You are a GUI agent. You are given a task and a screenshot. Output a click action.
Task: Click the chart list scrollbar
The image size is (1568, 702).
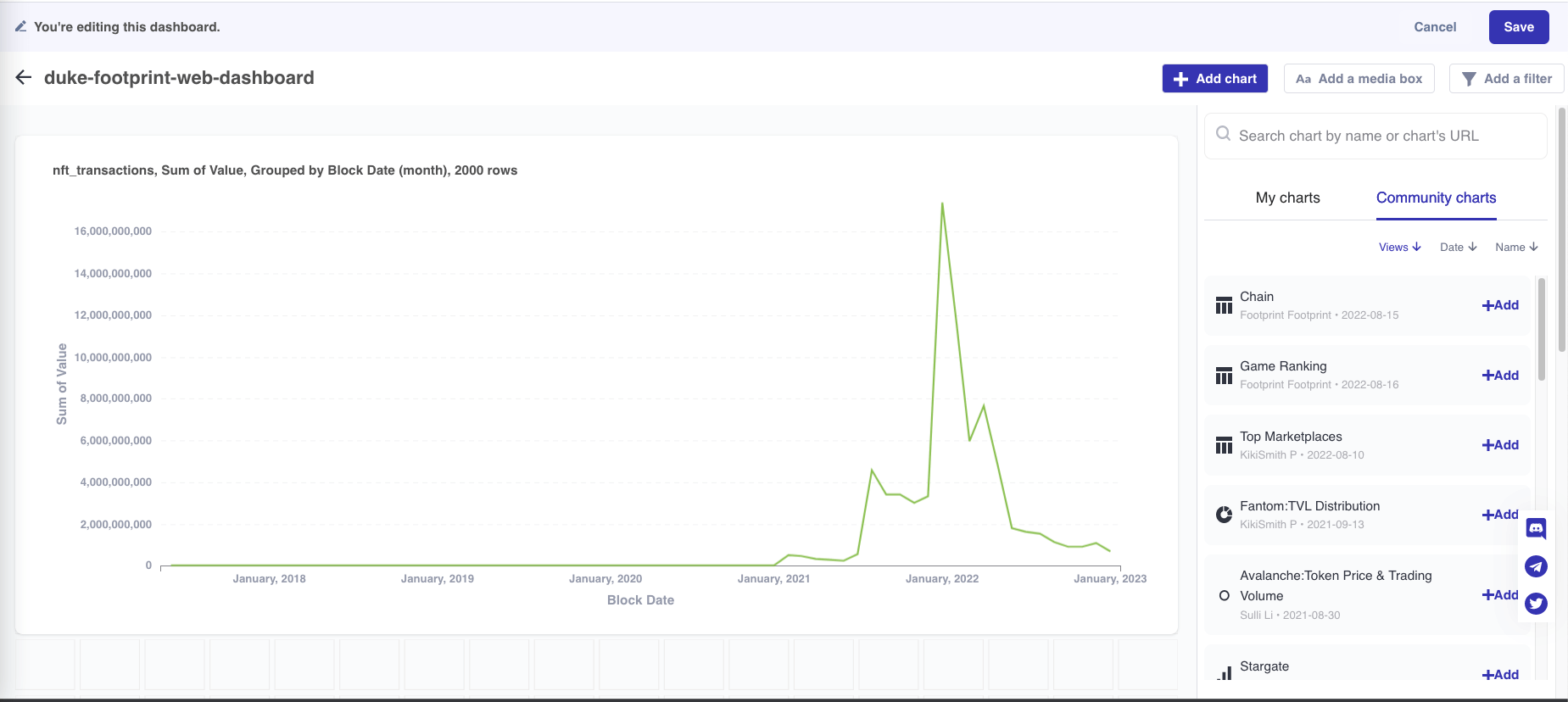click(1542, 329)
